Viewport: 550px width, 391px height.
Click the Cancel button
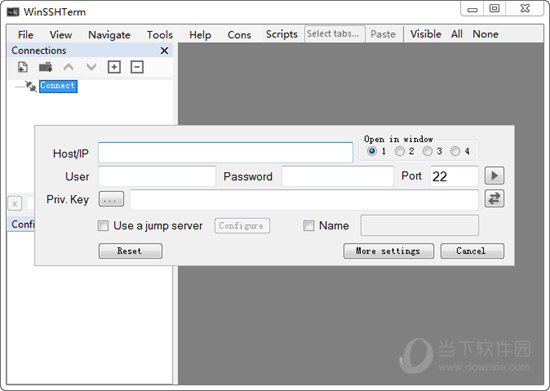tap(472, 251)
